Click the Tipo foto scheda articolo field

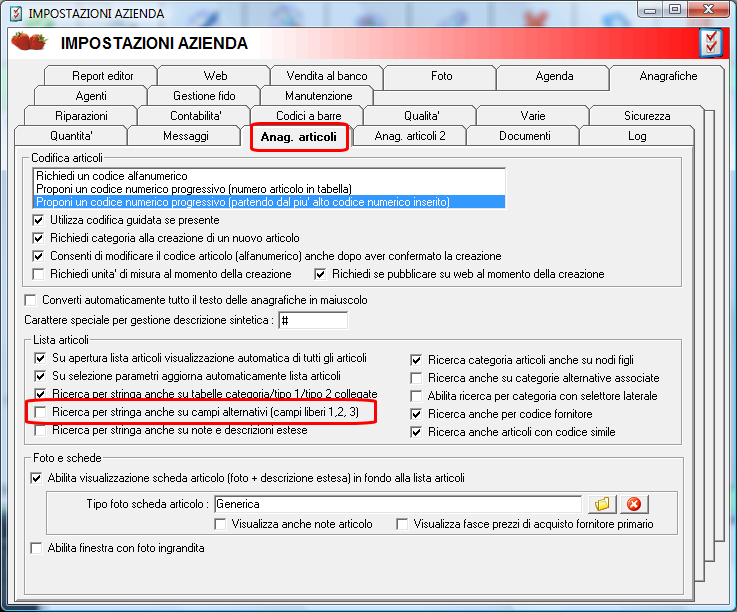(398, 504)
